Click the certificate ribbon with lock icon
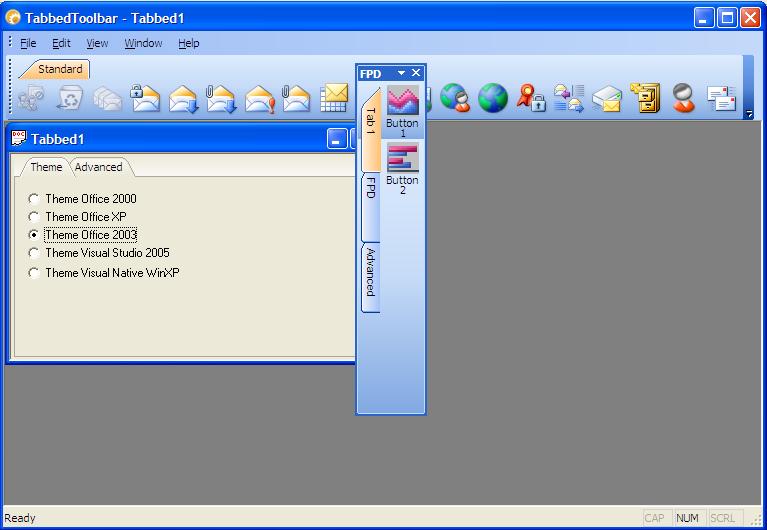Screen dimensions: 767x530 530,98
